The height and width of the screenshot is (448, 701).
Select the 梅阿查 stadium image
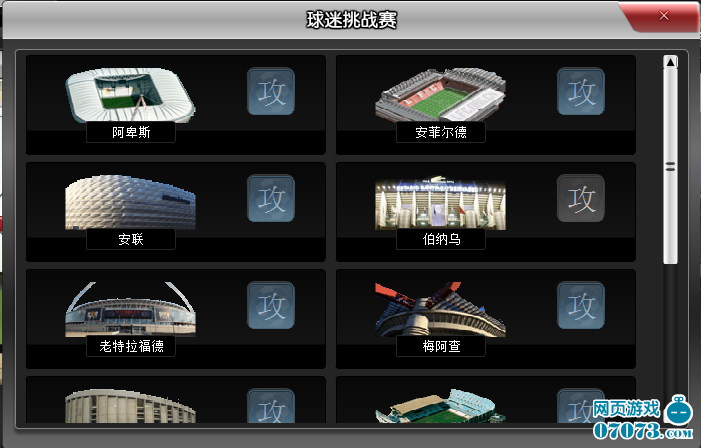click(x=440, y=309)
